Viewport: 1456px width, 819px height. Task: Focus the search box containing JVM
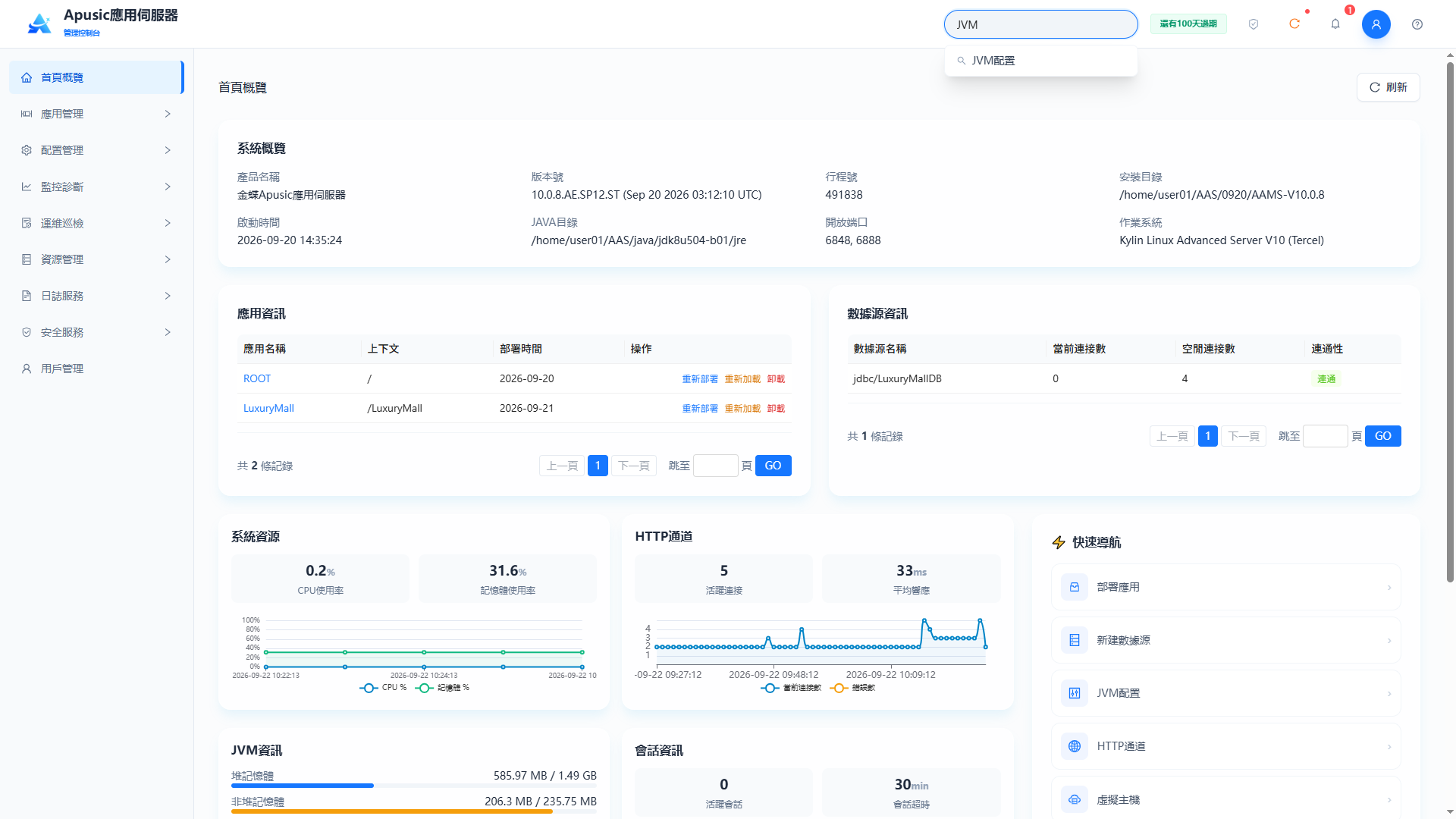pyautogui.click(x=1040, y=24)
